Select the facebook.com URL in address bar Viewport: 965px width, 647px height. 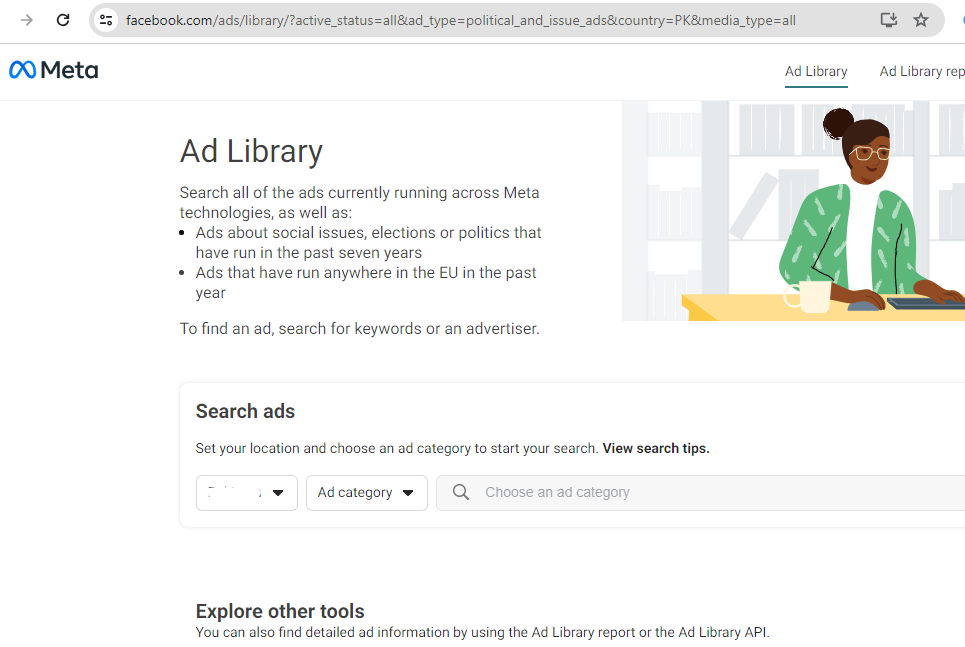pos(460,20)
